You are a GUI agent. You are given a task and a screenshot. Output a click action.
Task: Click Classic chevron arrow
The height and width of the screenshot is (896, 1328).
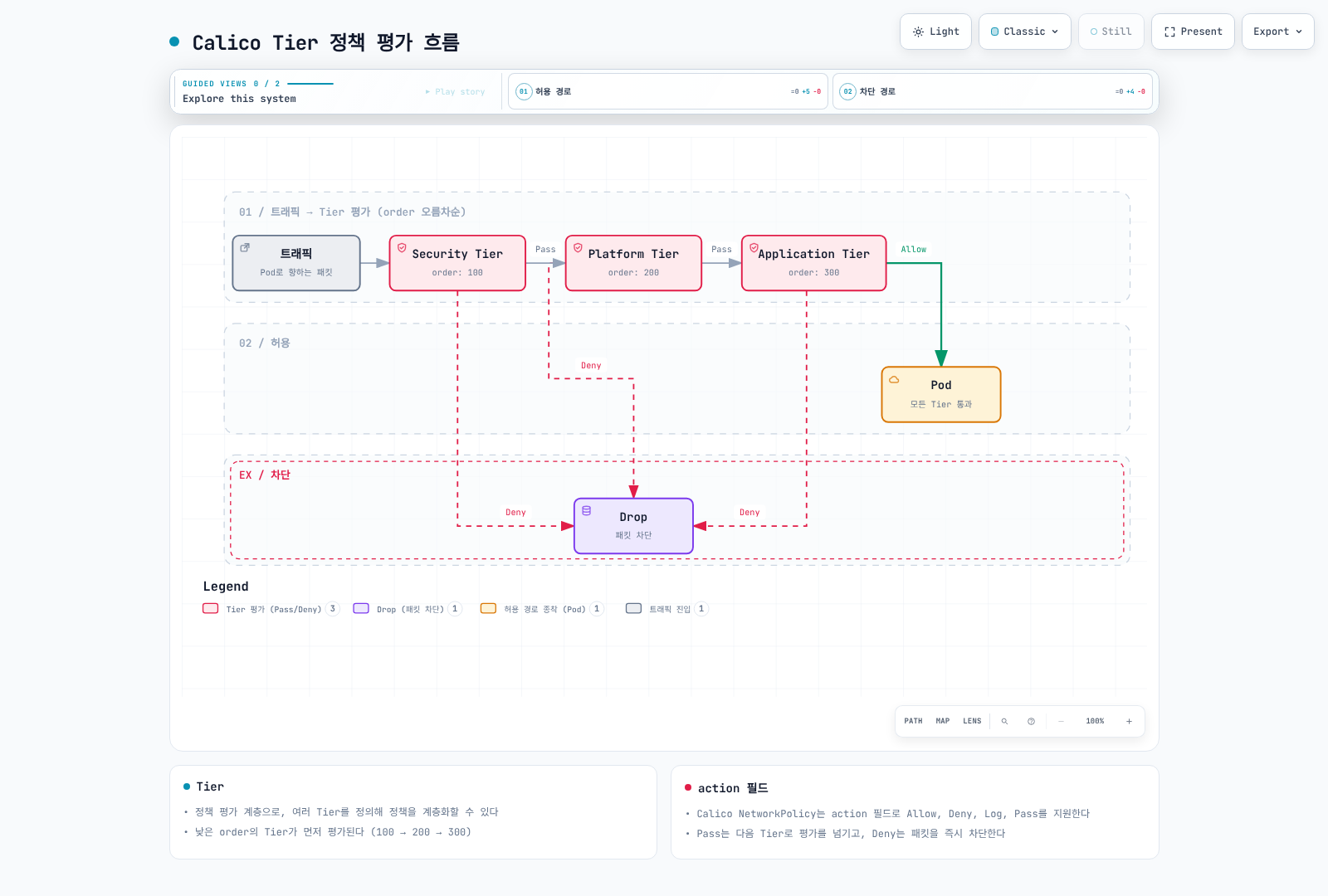pos(1055,32)
